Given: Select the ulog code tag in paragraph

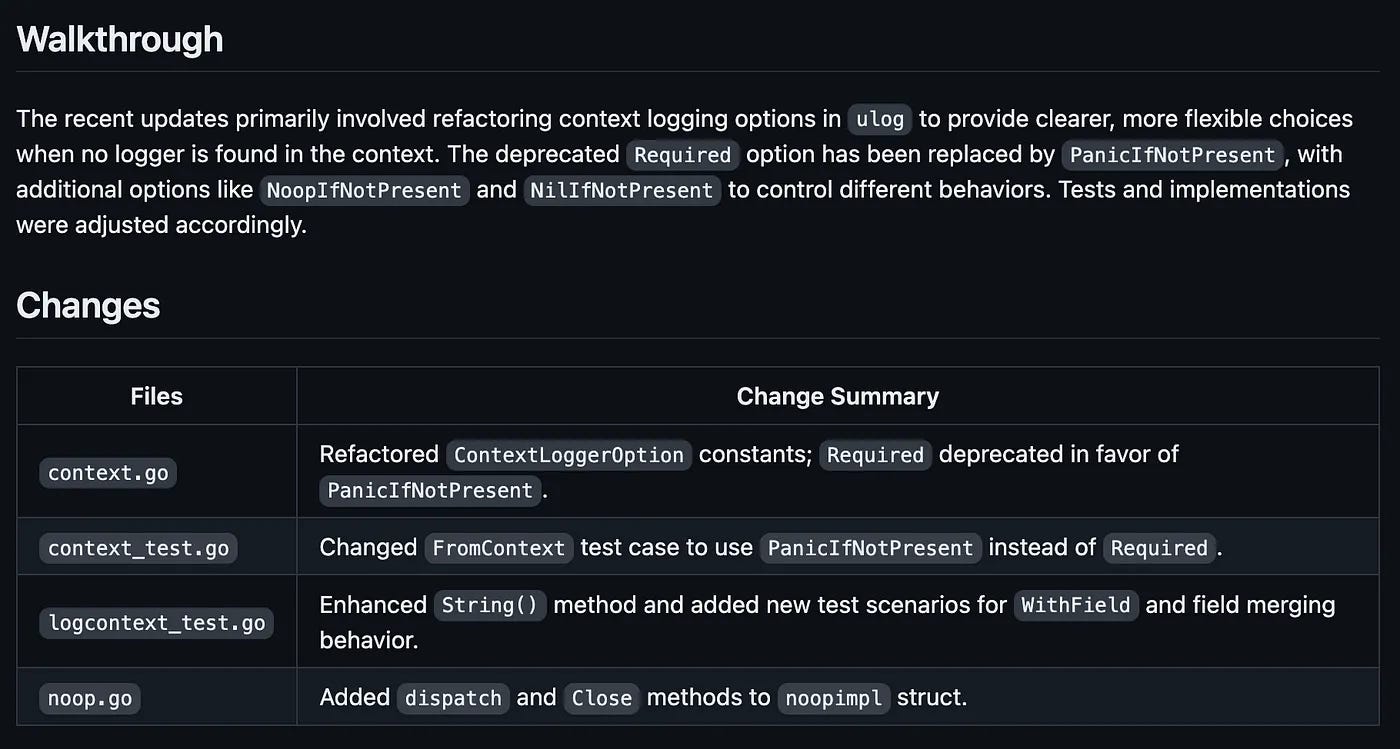Looking at the screenshot, I should 880,120.
